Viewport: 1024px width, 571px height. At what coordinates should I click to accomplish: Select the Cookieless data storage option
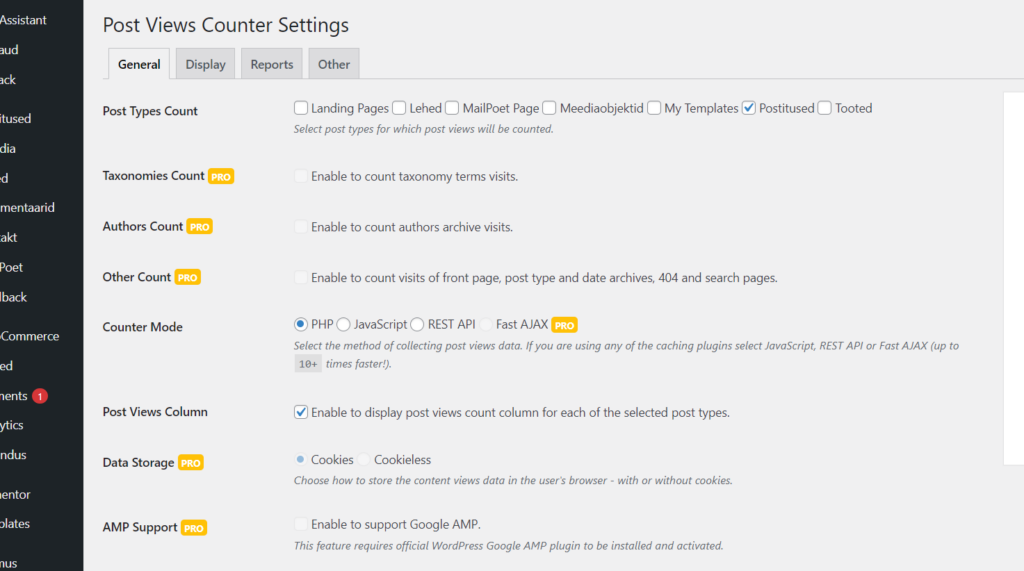pyautogui.click(x=365, y=460)
